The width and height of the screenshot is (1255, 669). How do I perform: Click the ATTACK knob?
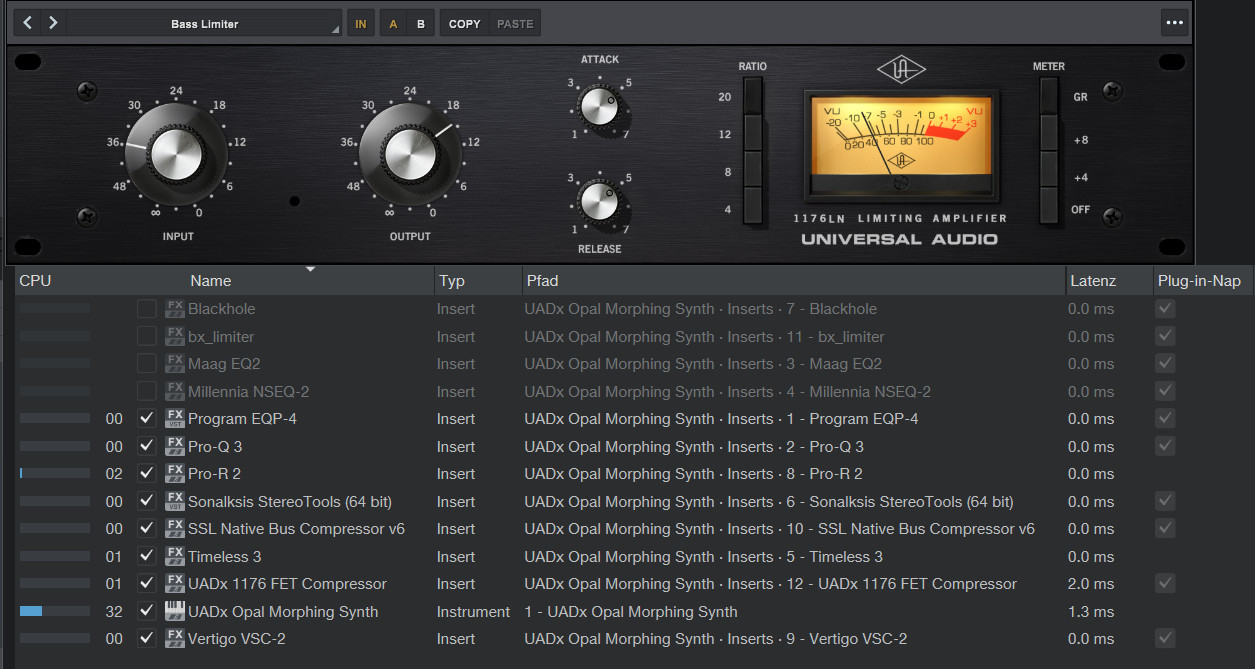tap(600, 106)
